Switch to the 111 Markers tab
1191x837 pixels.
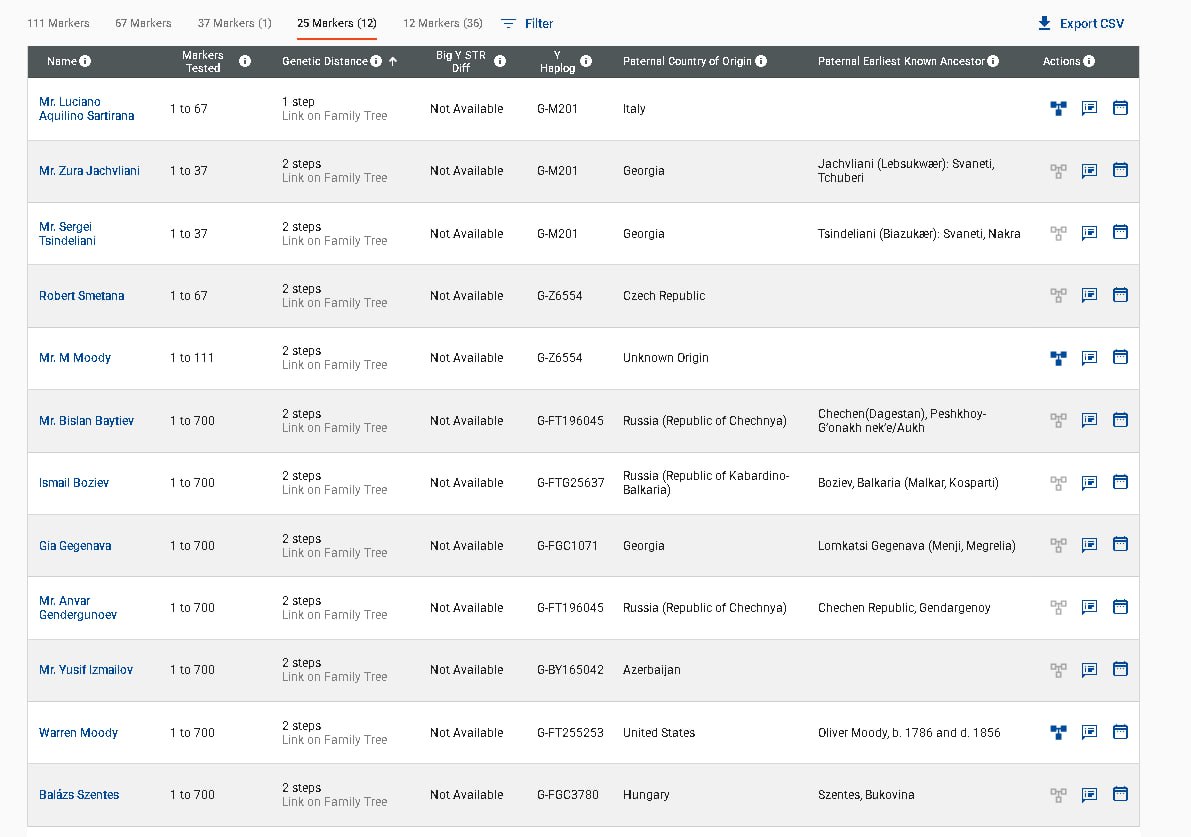point(58,23)
